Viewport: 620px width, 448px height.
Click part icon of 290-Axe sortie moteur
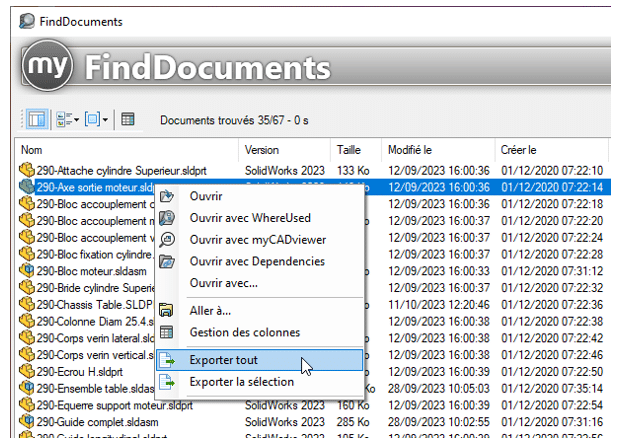tap(27, 187)
